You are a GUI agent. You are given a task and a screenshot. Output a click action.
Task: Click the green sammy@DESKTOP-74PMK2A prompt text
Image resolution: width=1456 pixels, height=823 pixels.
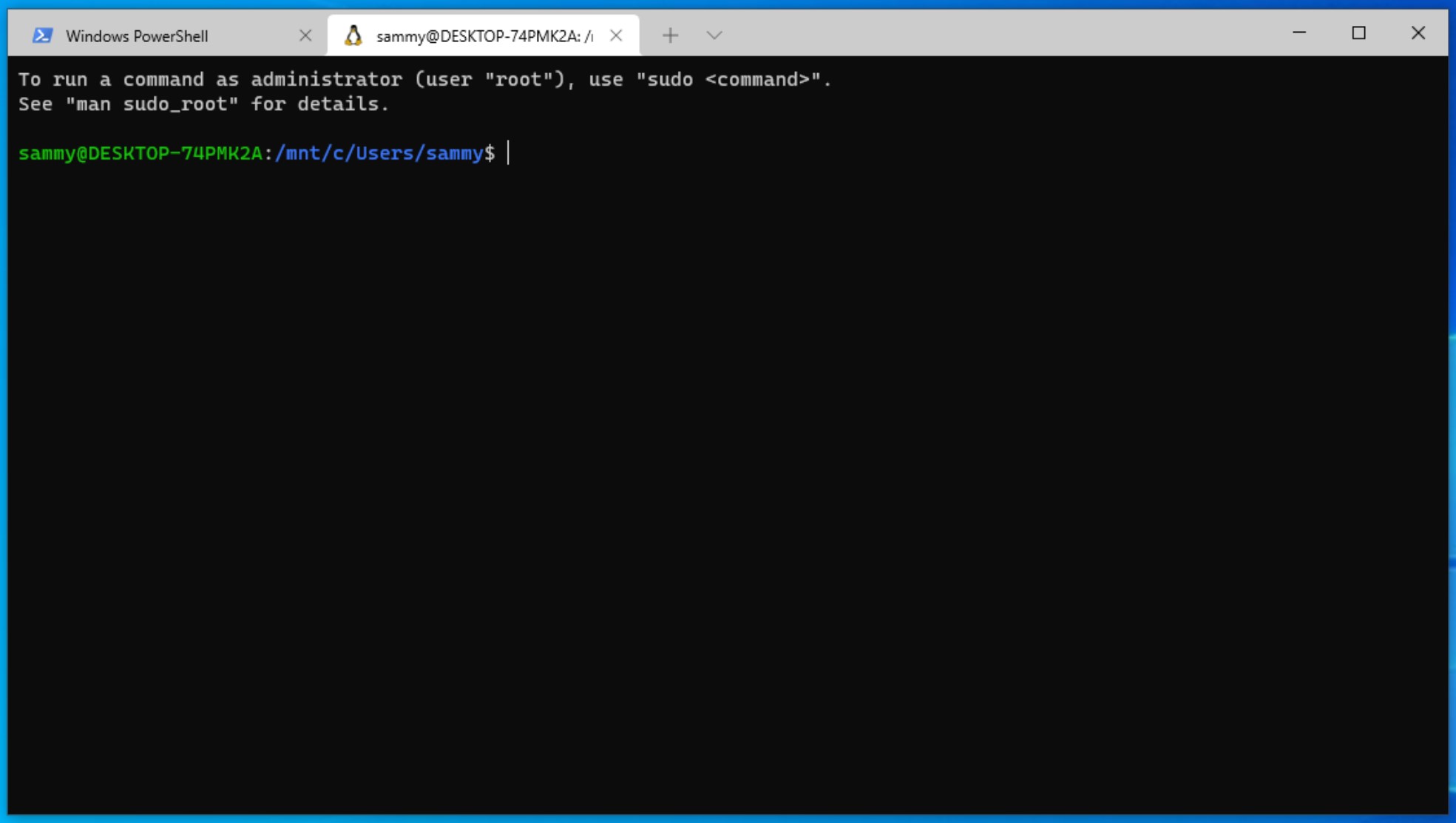(x=140, y=153)
